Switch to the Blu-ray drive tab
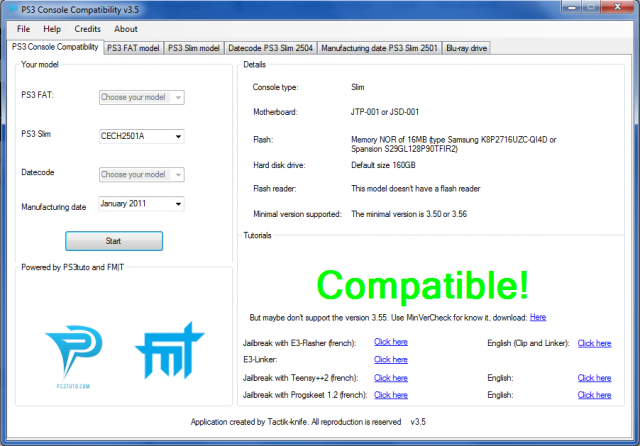Screen dimensions: 640x446 466,48
